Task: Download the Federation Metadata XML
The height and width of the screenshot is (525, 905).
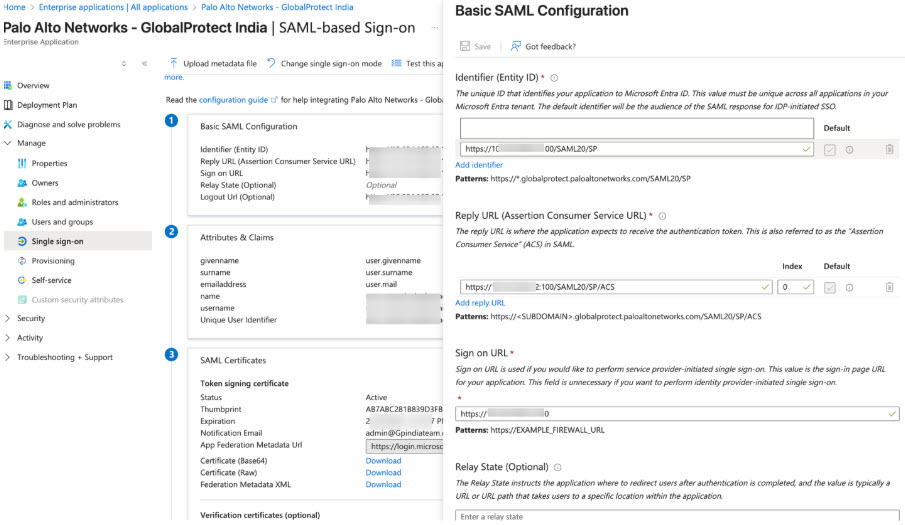Action: [x=383, y=485]
